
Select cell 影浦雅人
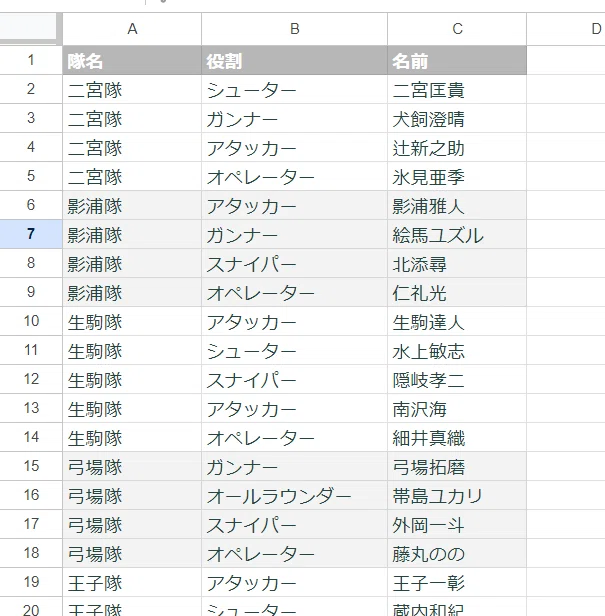pyautogui.click(x=457, y=205)
